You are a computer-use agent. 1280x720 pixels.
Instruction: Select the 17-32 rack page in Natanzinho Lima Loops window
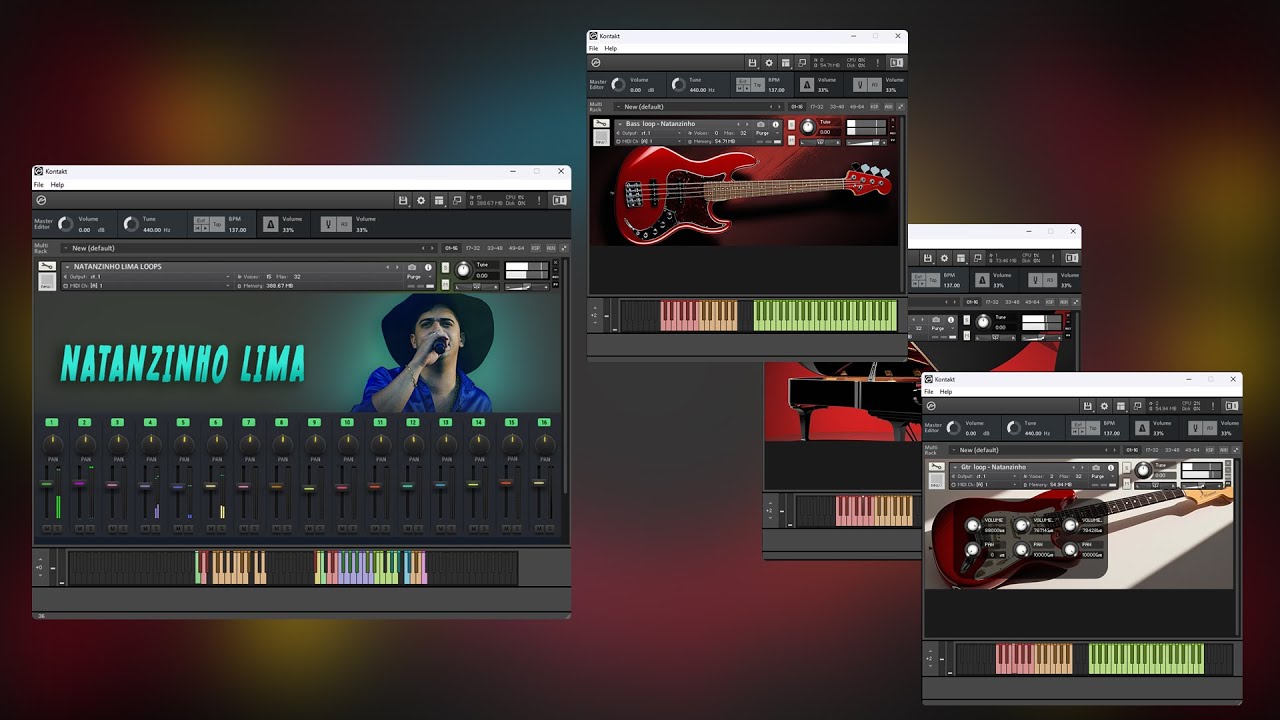point(473,248)
